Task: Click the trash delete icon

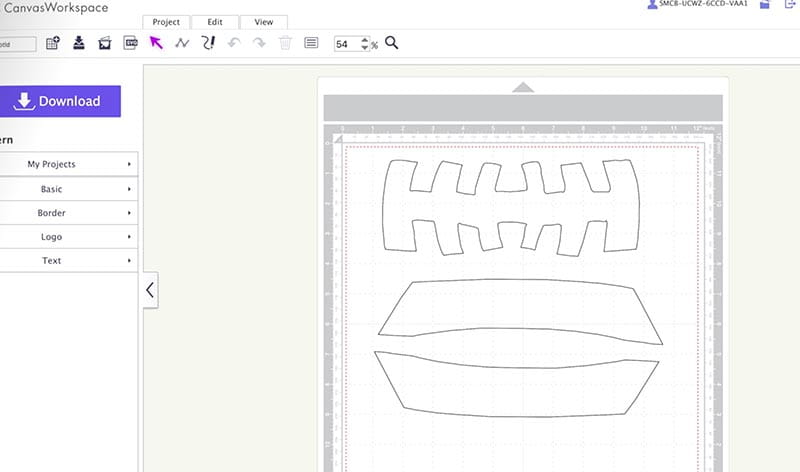Action: (x=286, y=43)
